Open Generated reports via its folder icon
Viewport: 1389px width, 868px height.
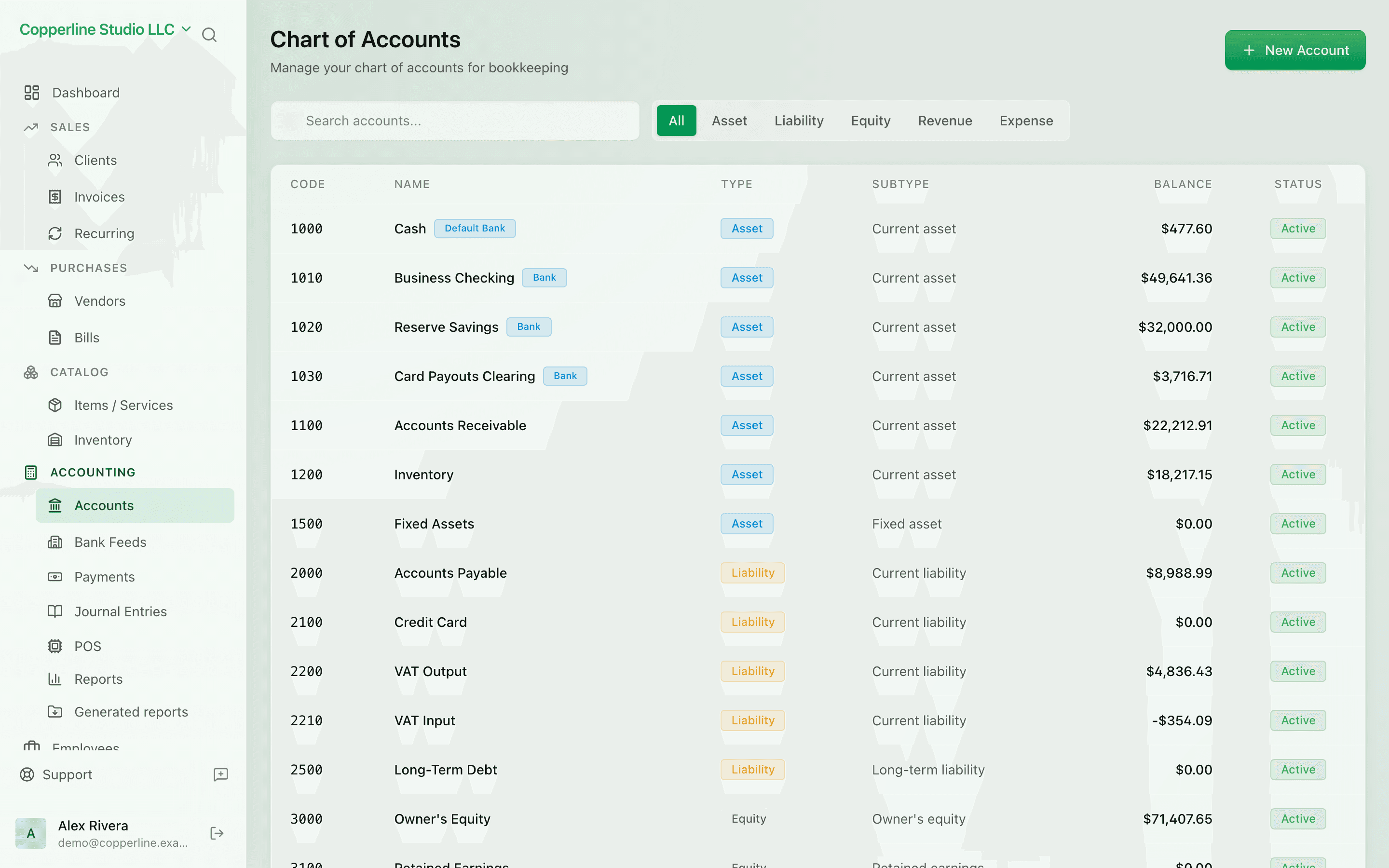[x=55, y=712]
